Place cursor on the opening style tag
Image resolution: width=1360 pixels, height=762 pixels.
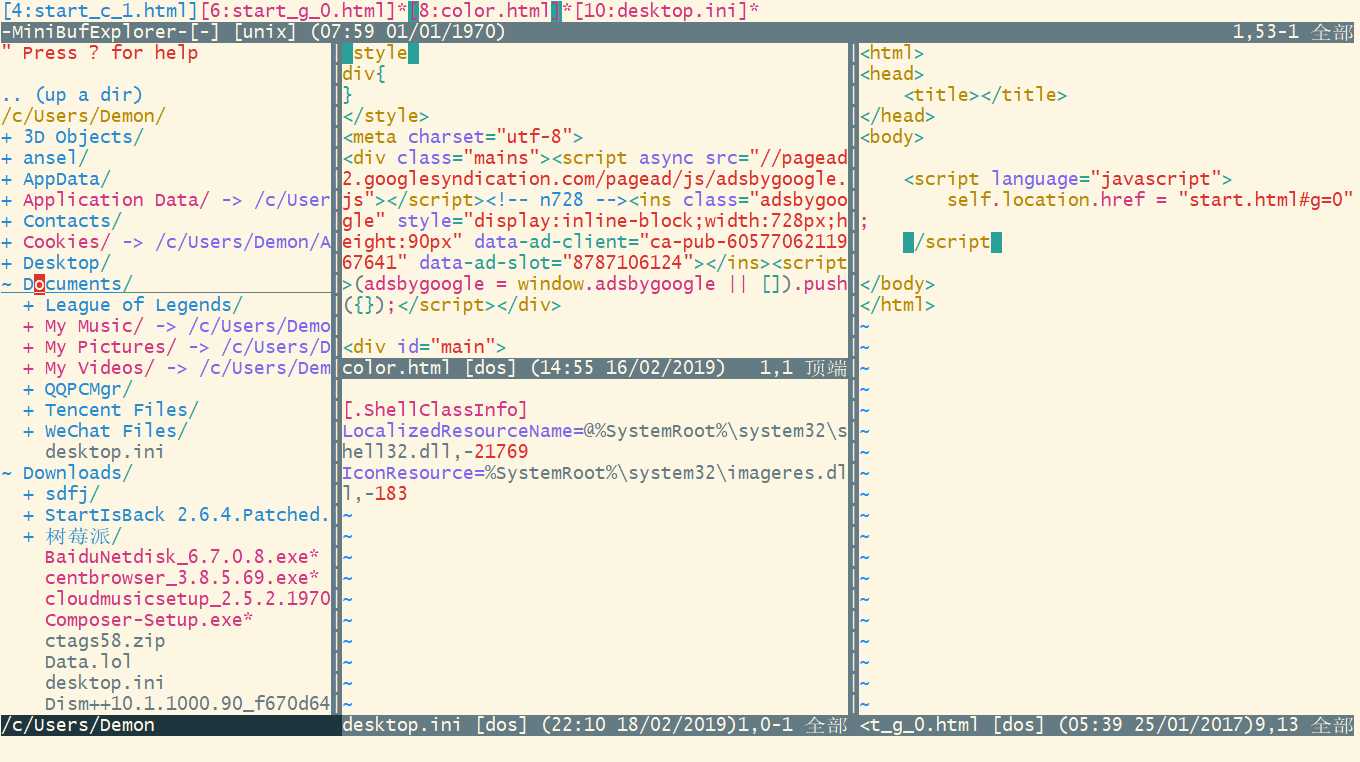[x=380, y=53]
